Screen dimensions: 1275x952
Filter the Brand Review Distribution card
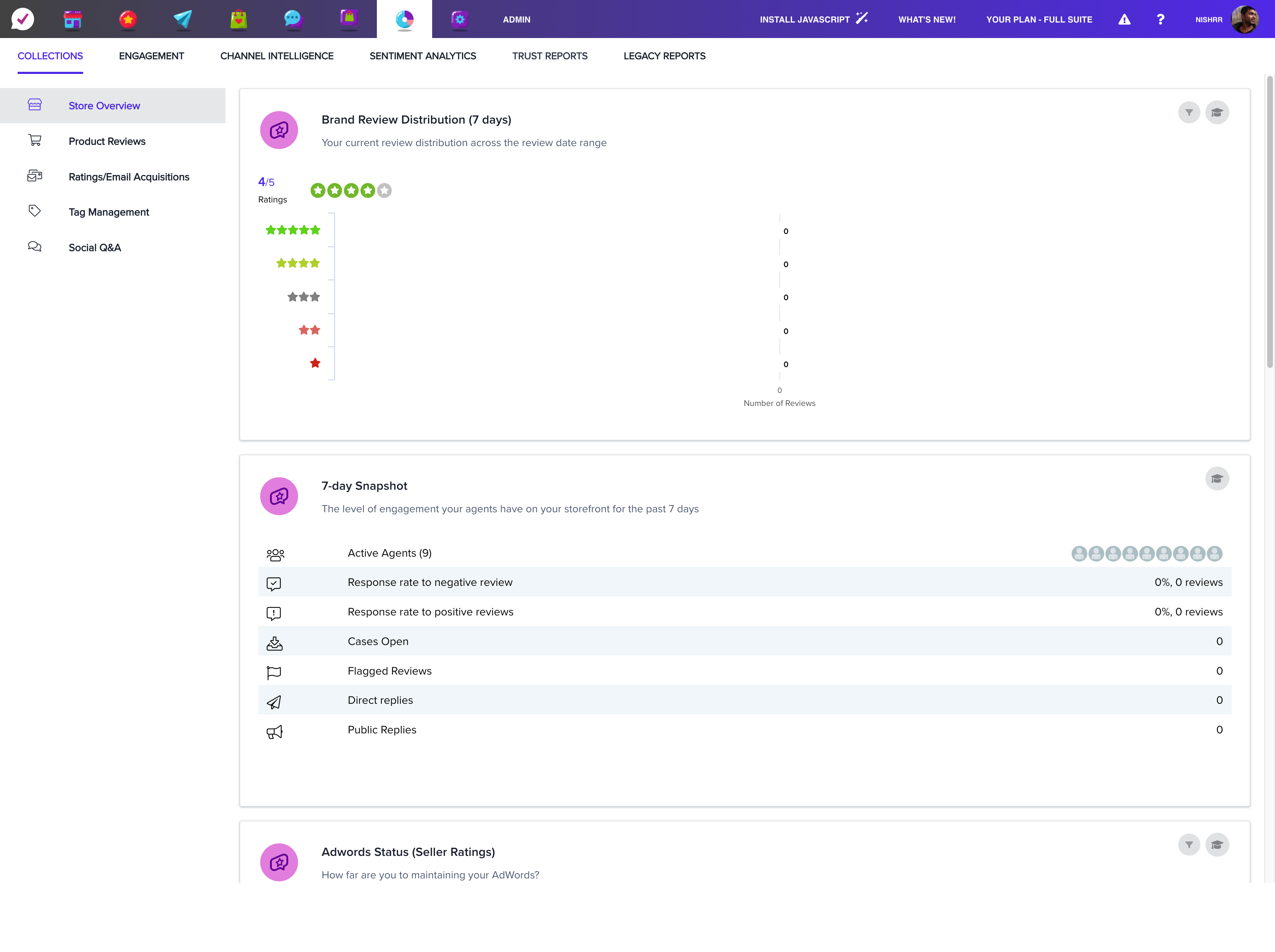coord(1189,112)
